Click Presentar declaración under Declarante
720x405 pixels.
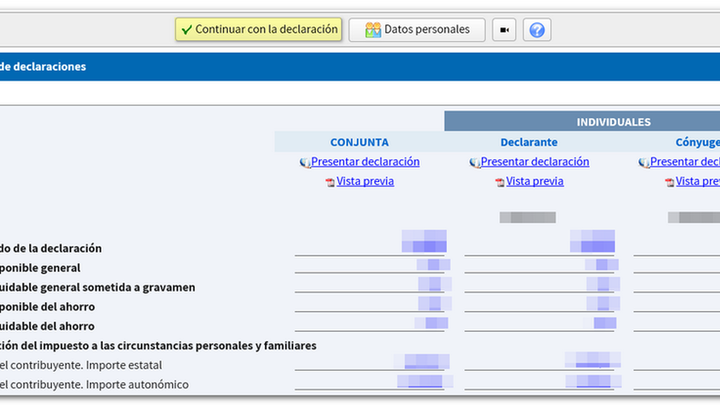click(535, 162)
